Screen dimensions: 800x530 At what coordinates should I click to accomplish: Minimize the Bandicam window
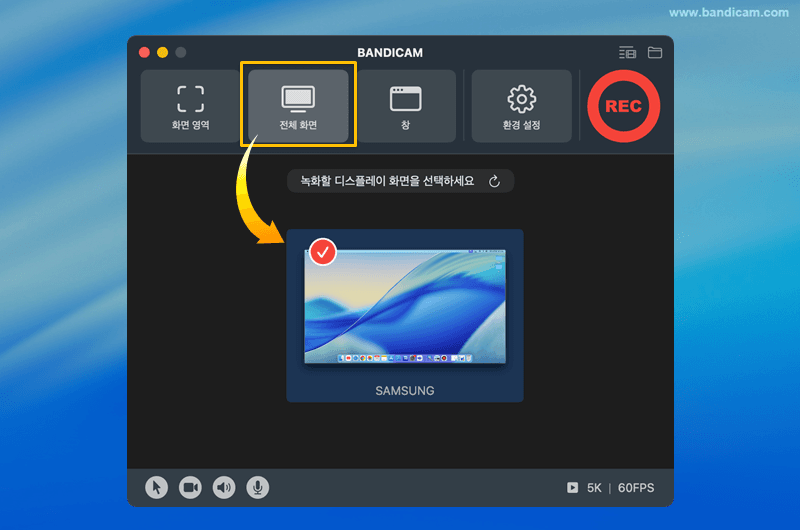pos(163,53)
